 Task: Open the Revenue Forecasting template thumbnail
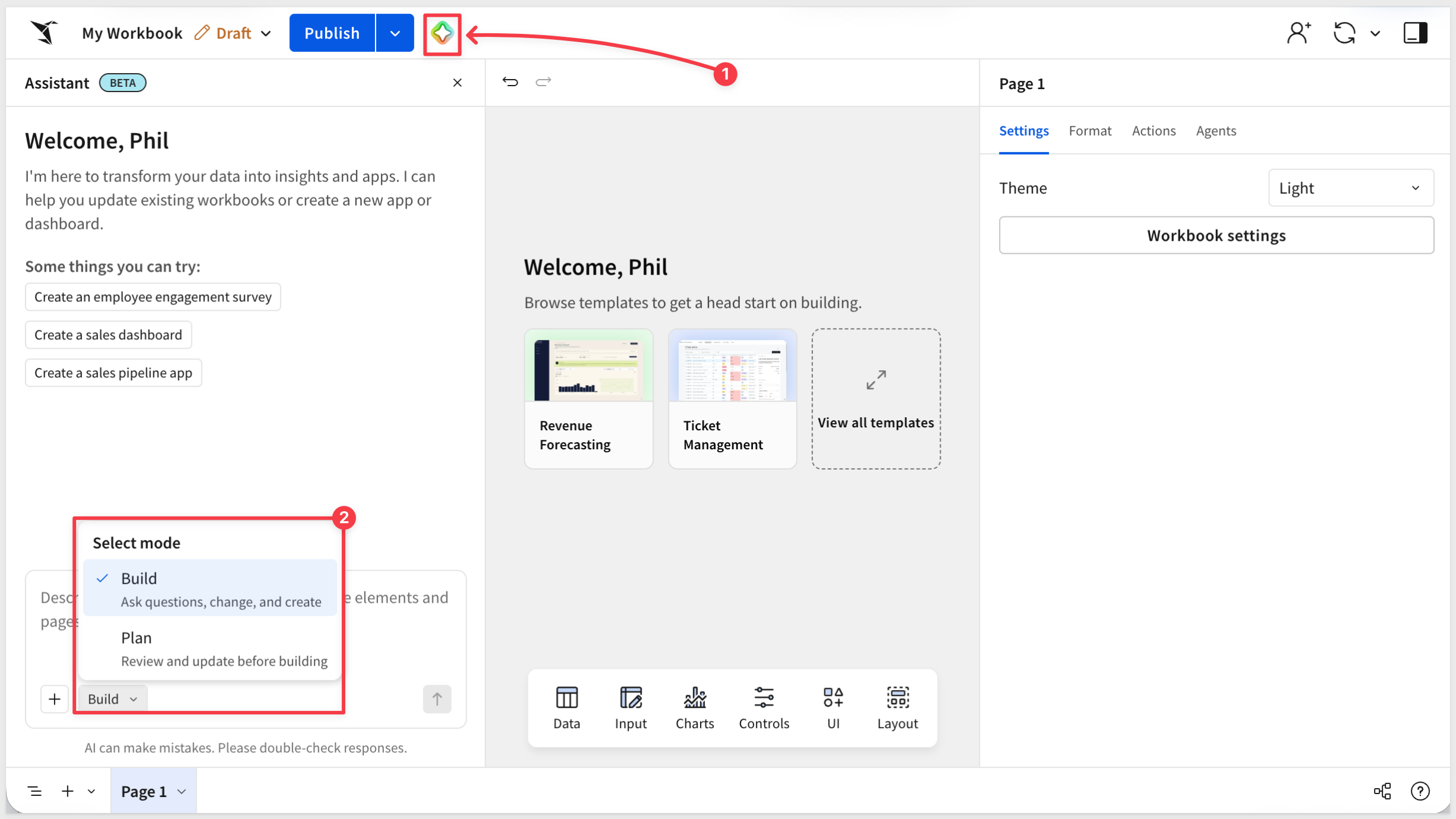pyautogui.click(x=588, y=366)
